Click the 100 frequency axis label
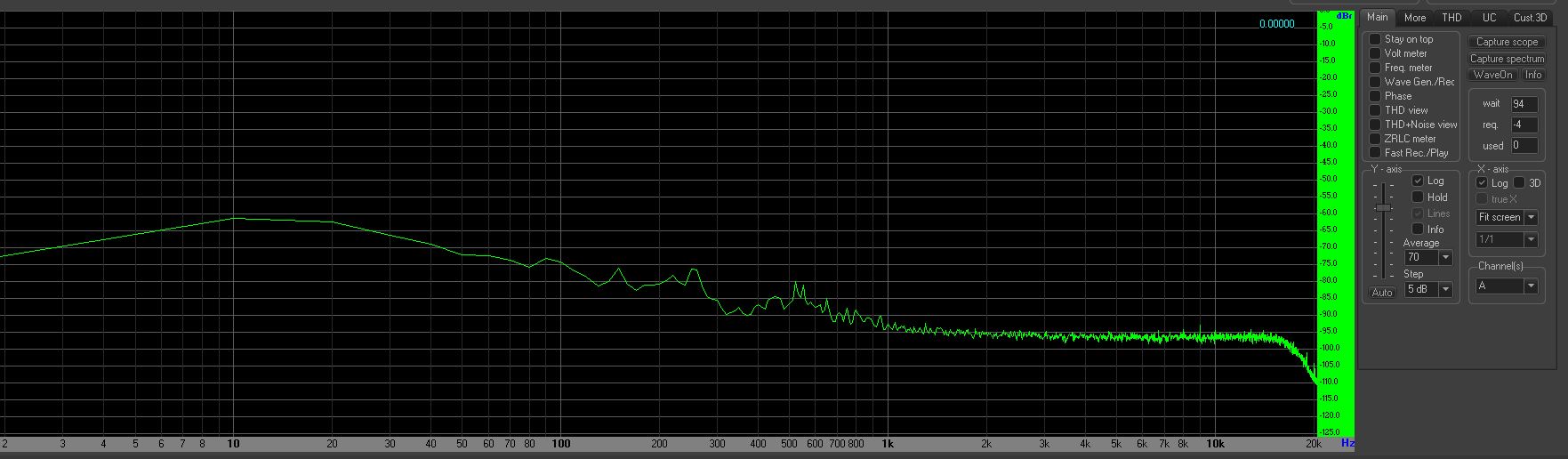1568x459 pixels. (560, 443)
